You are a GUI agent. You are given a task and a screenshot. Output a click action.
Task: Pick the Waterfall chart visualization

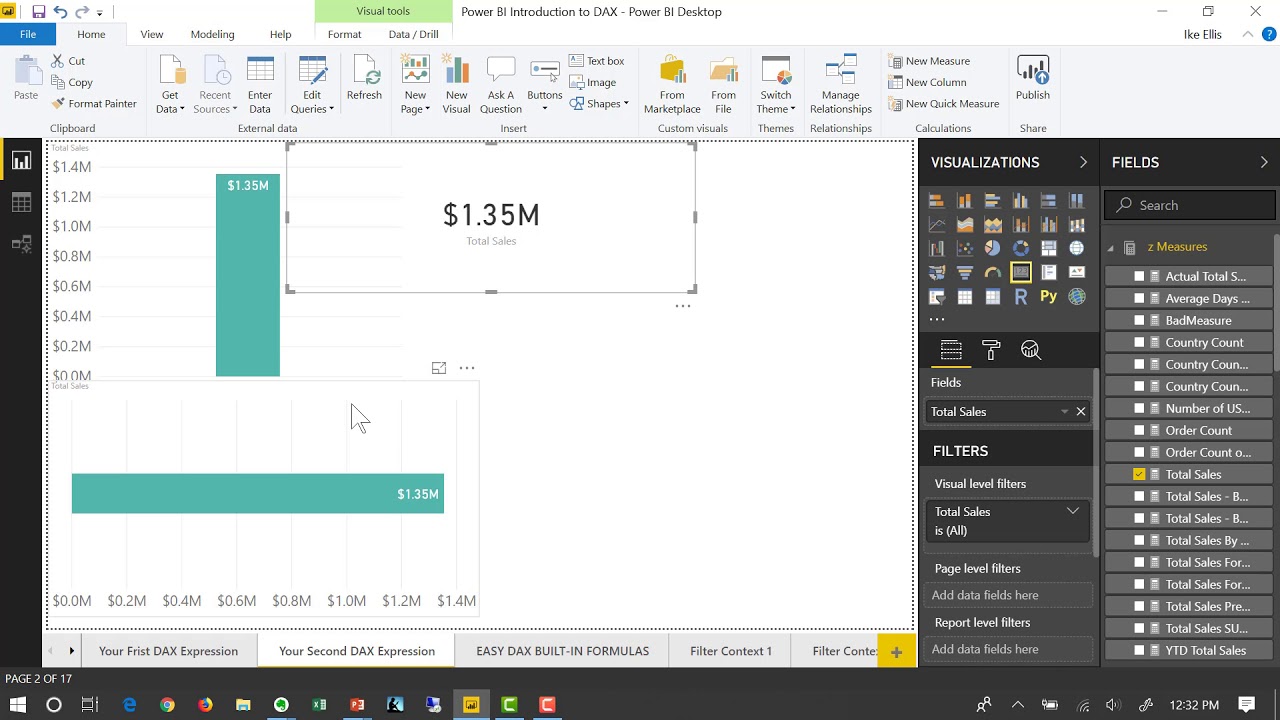[937, 248]
